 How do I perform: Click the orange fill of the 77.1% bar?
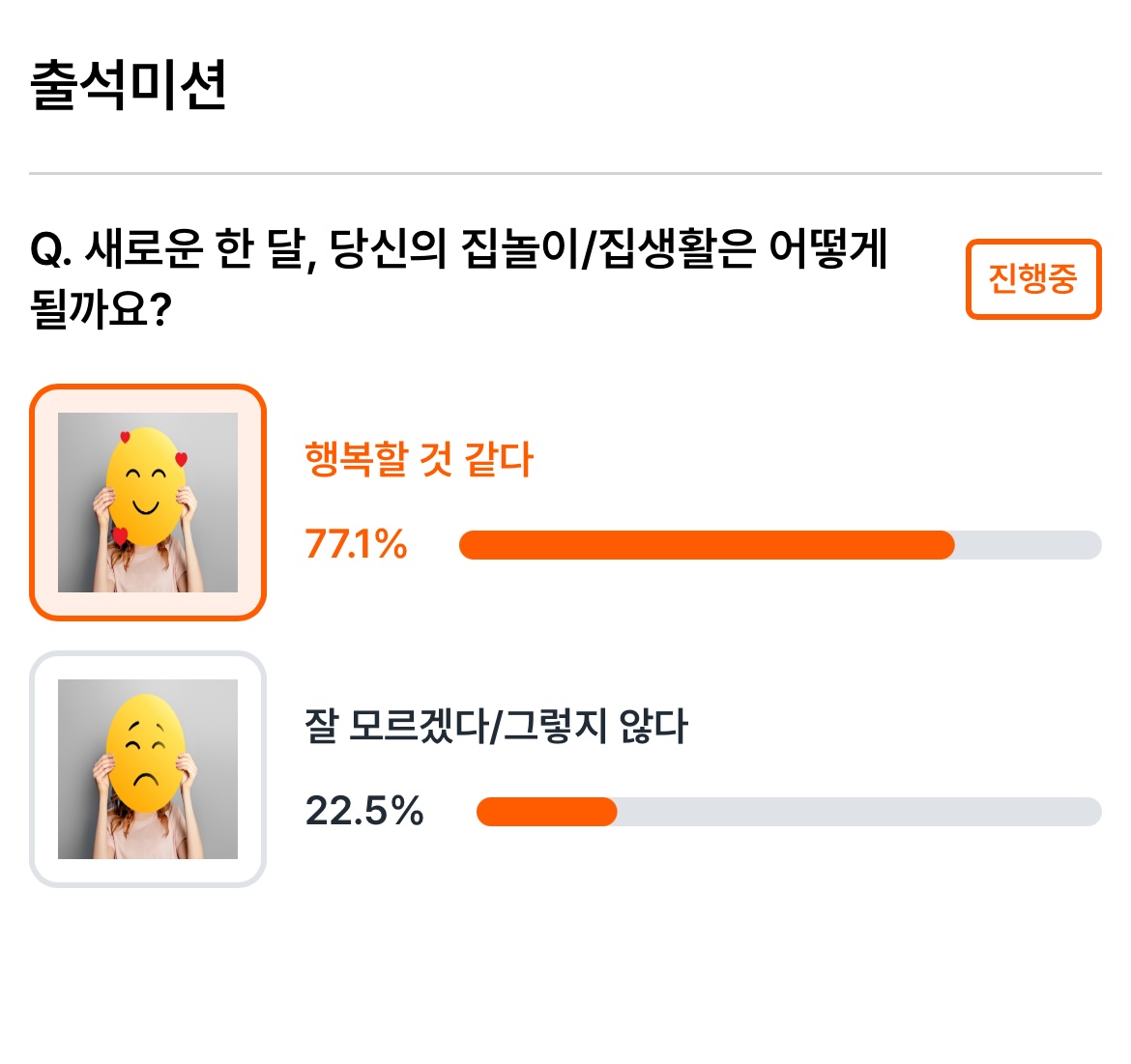707,545
